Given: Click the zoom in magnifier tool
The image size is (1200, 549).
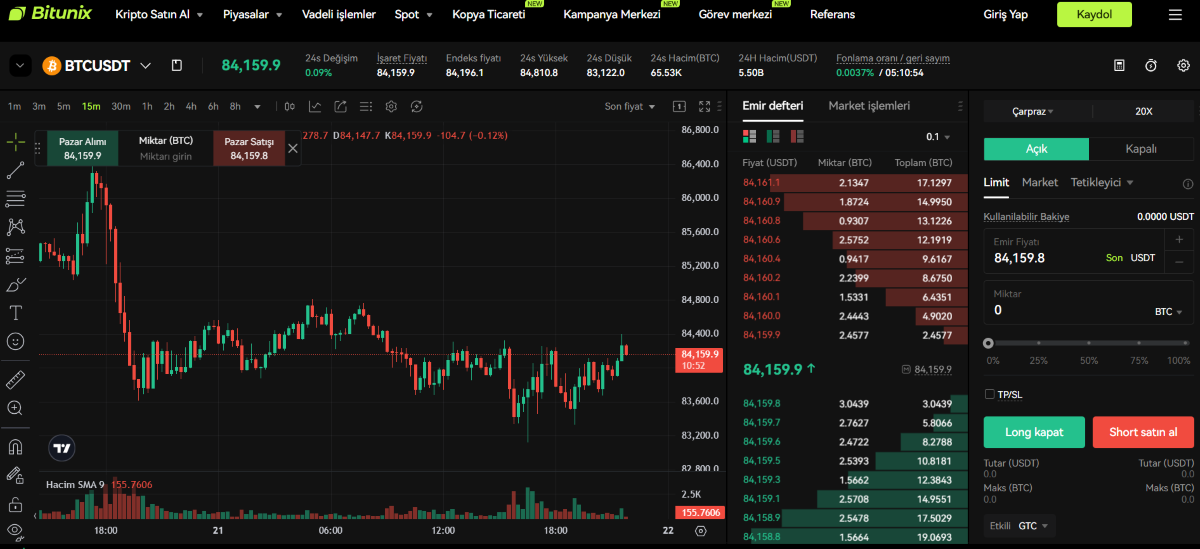Looking at the screenshot, I should tap(15, 408).
